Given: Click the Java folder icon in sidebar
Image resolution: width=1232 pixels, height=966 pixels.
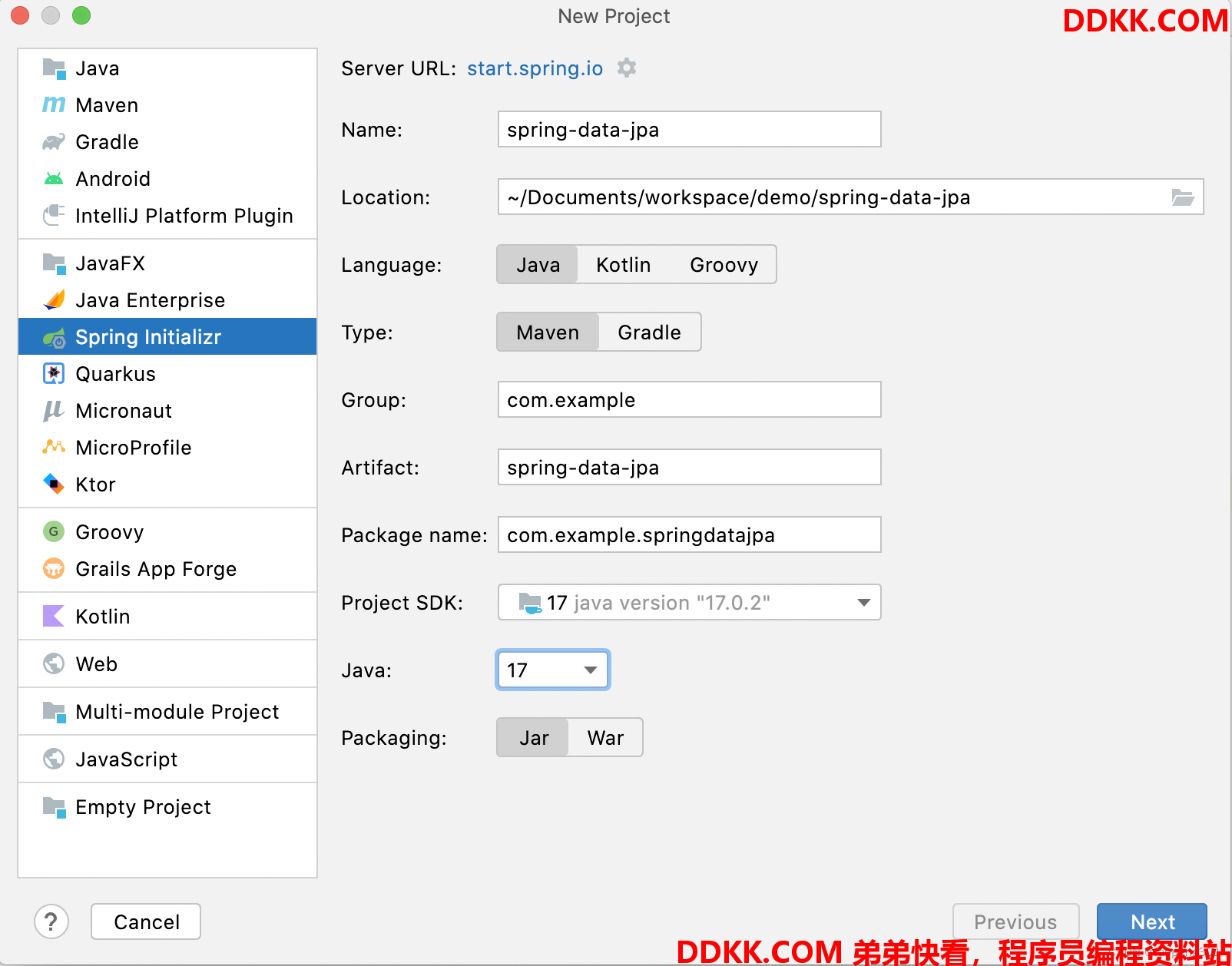Looking at the screenshot, I should click(54, 68).
